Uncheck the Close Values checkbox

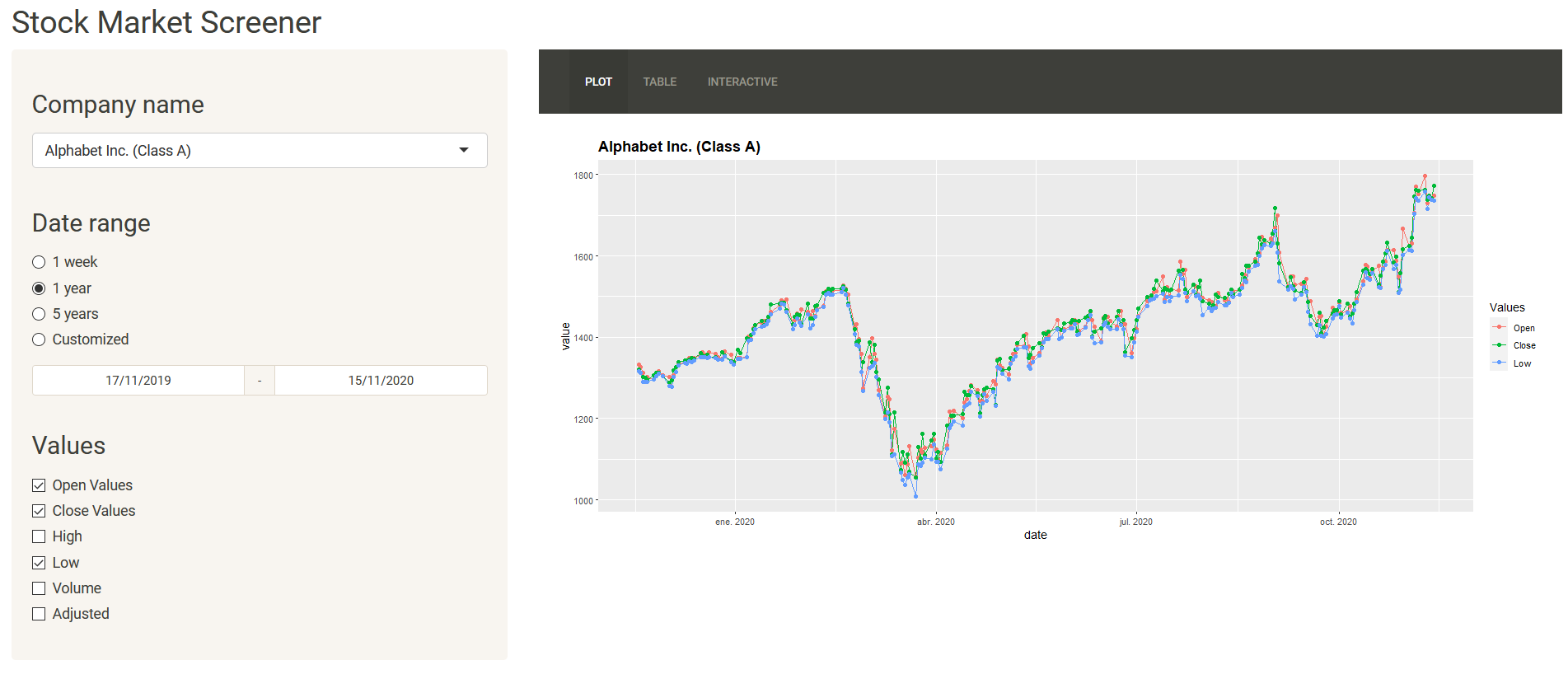[39, 511]
